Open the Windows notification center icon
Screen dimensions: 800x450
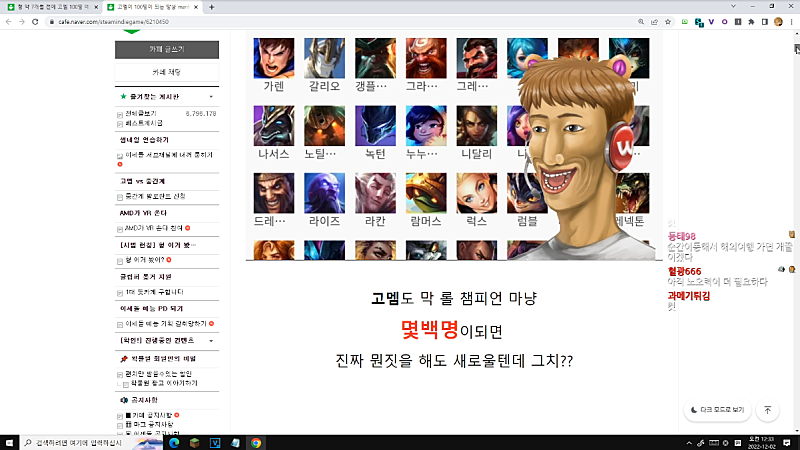787,443
